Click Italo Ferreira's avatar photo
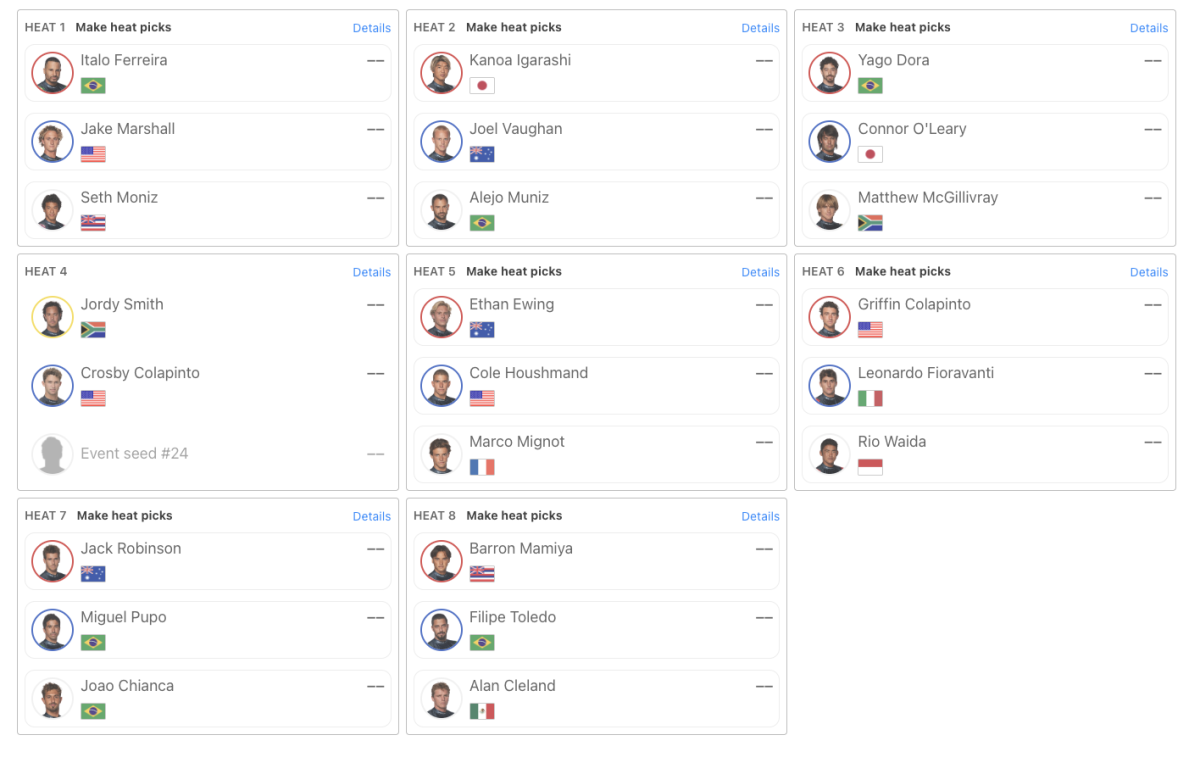 (52, 73)
